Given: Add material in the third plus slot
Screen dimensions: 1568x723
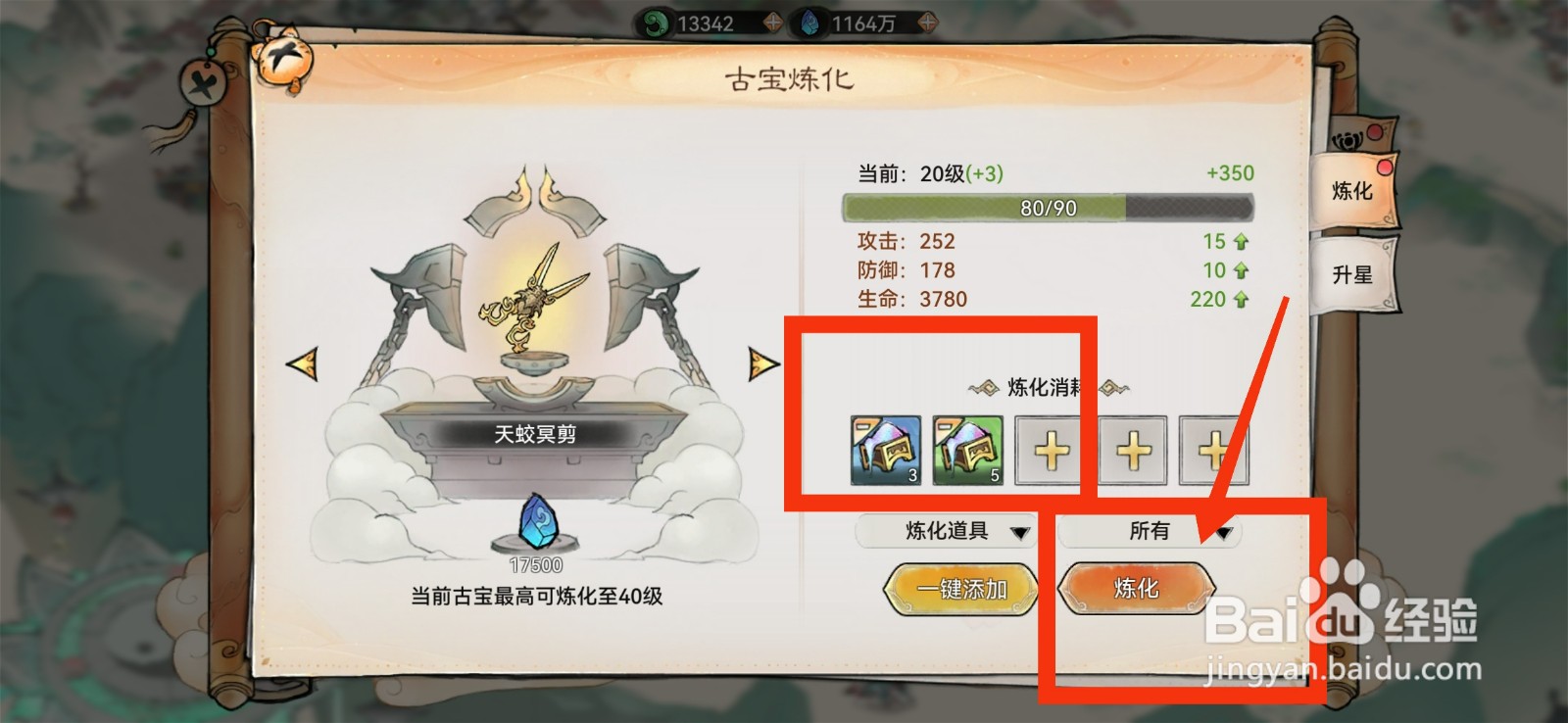Looking at the screenshot, I should (x=1051, y=451).
